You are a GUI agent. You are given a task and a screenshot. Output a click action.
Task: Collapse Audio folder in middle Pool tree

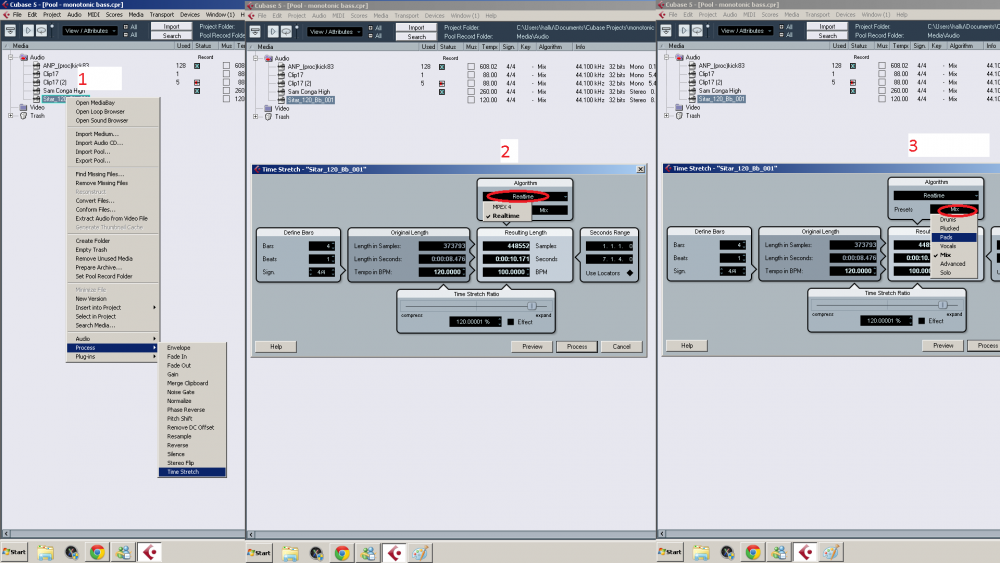coord(256,58)
